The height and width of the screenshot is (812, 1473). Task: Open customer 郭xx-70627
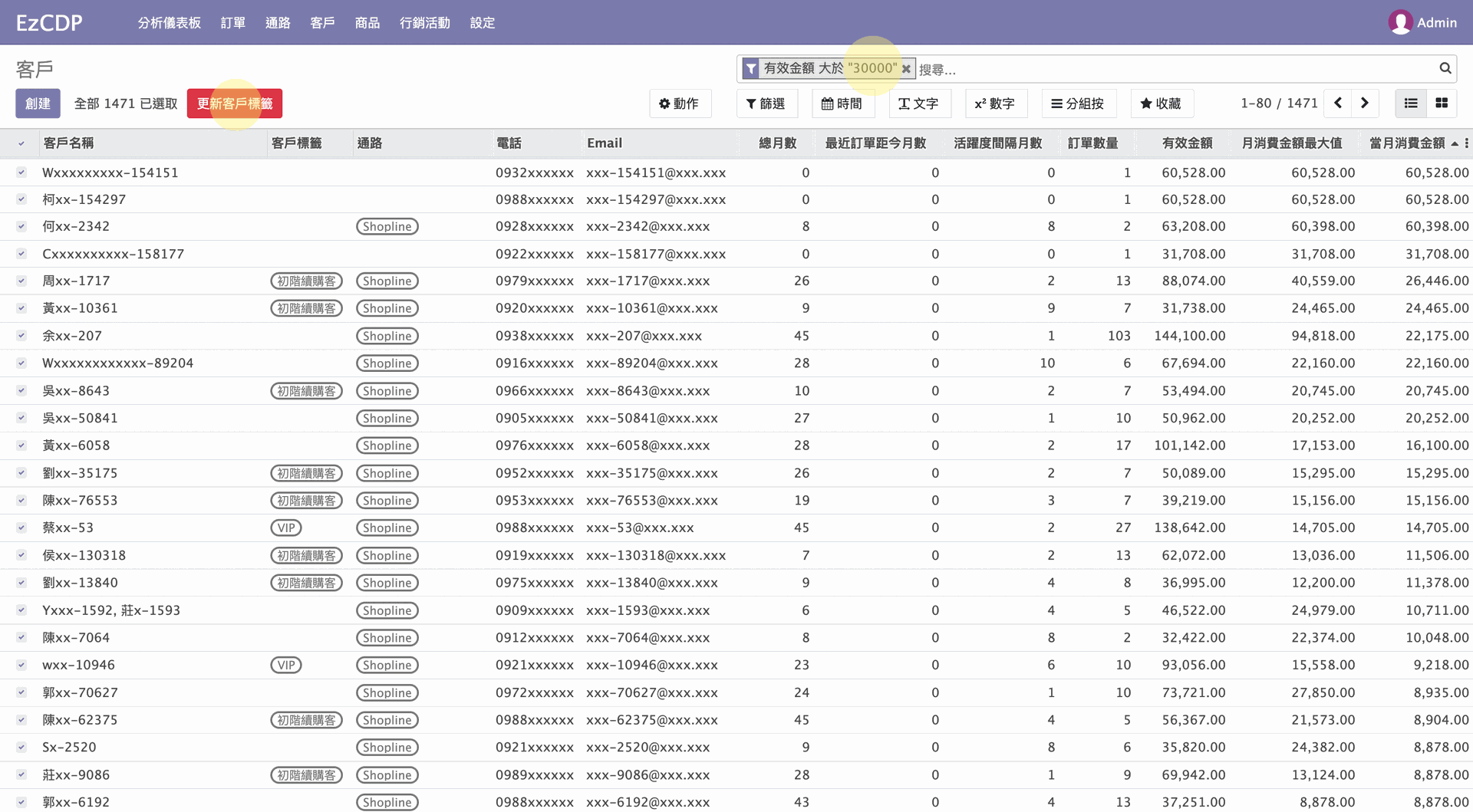pos(80,692)
